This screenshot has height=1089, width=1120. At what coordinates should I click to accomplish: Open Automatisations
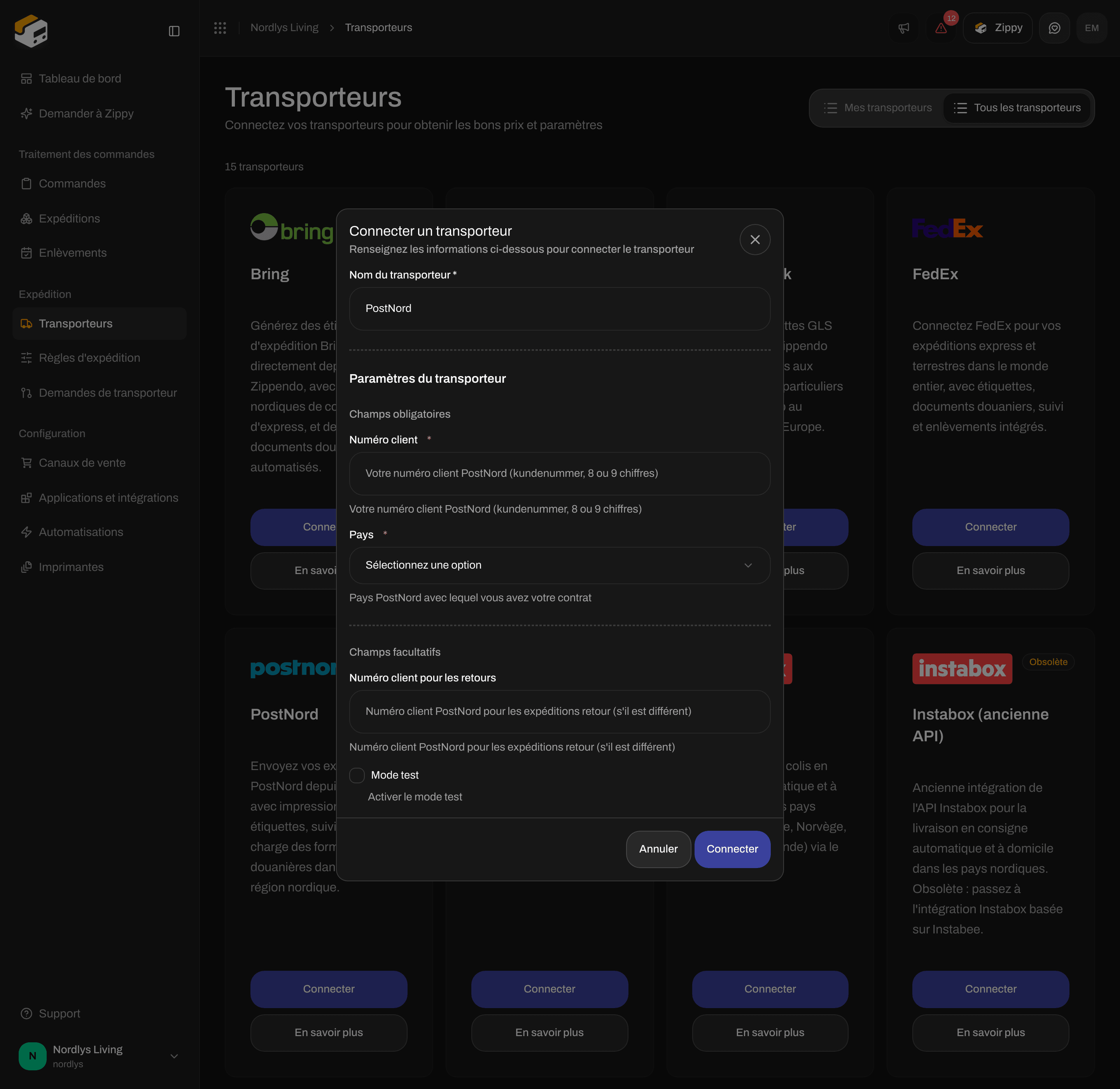click(100, 532)
